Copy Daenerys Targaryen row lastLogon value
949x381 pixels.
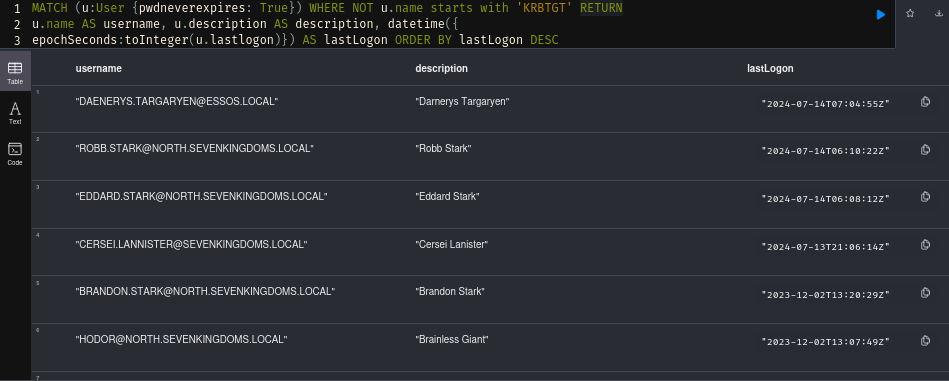[925, 102]
